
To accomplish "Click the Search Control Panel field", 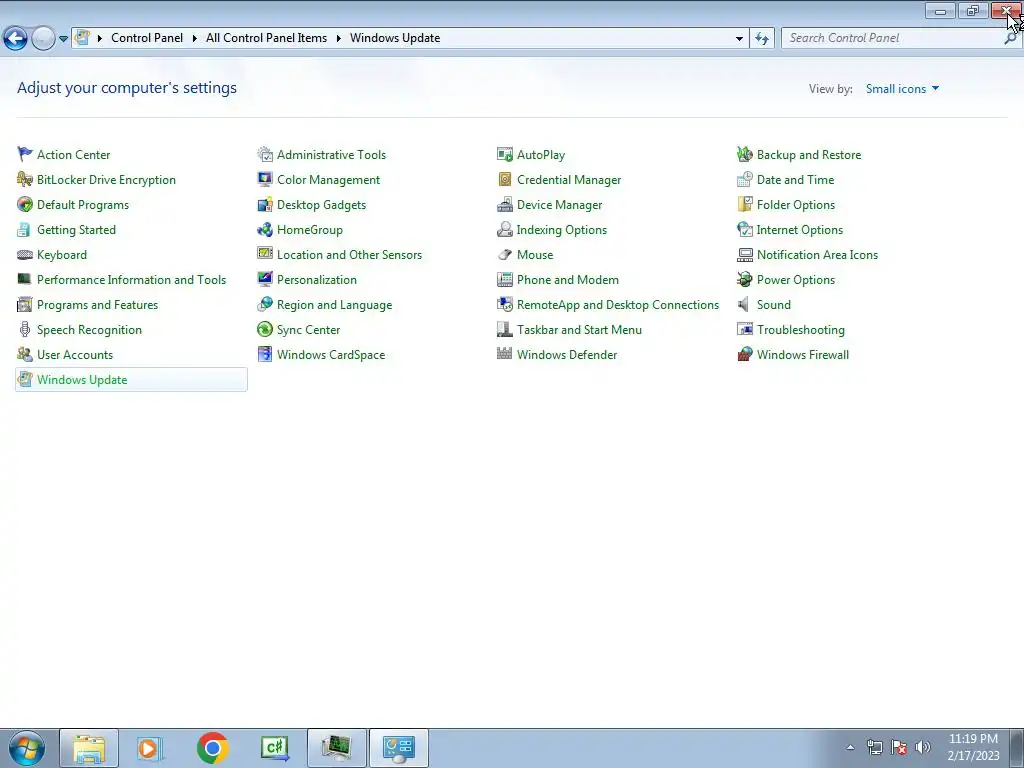I will (899, 39).
